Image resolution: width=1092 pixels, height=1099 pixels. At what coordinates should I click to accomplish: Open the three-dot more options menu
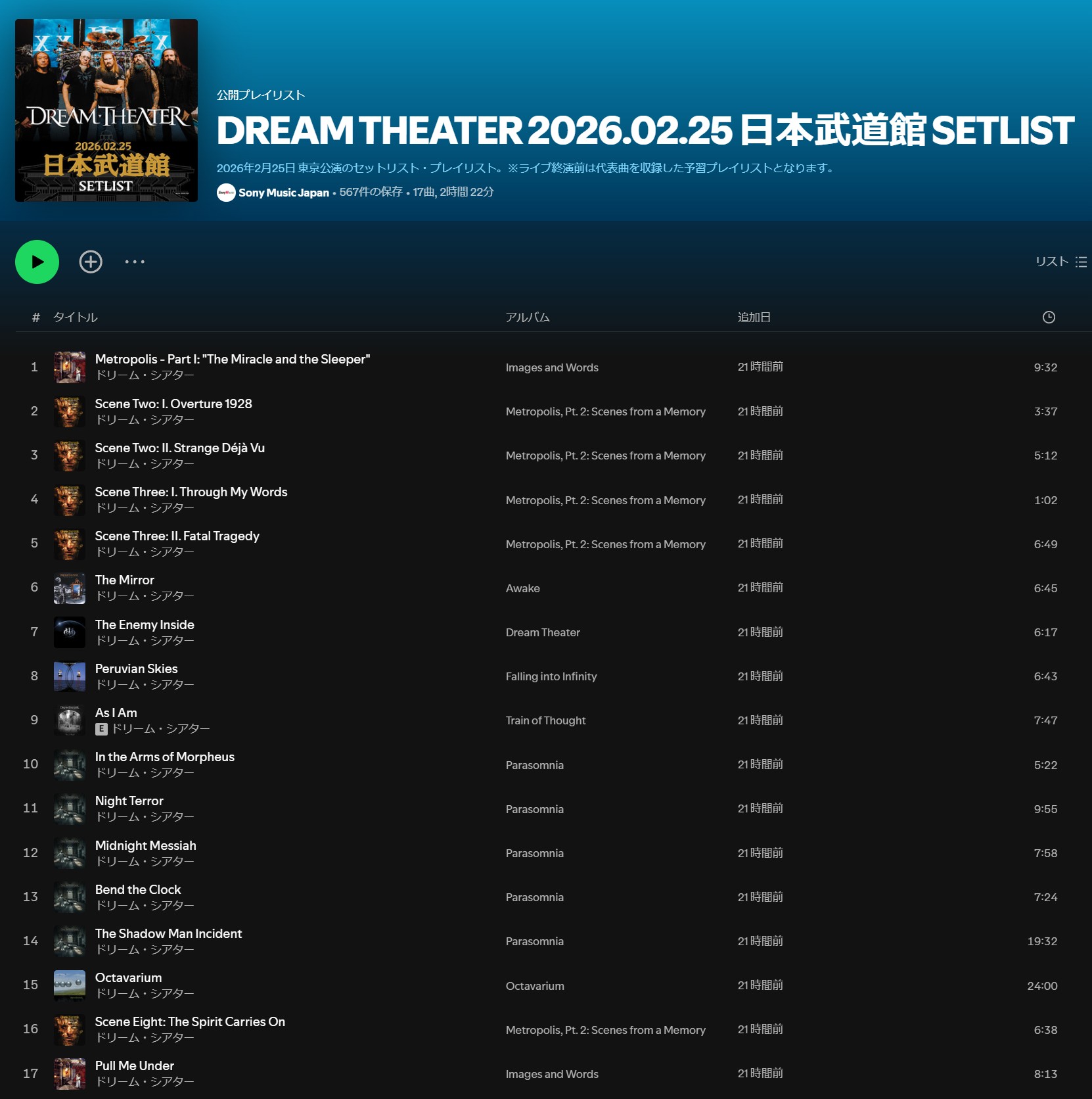[x=135, y=262]
